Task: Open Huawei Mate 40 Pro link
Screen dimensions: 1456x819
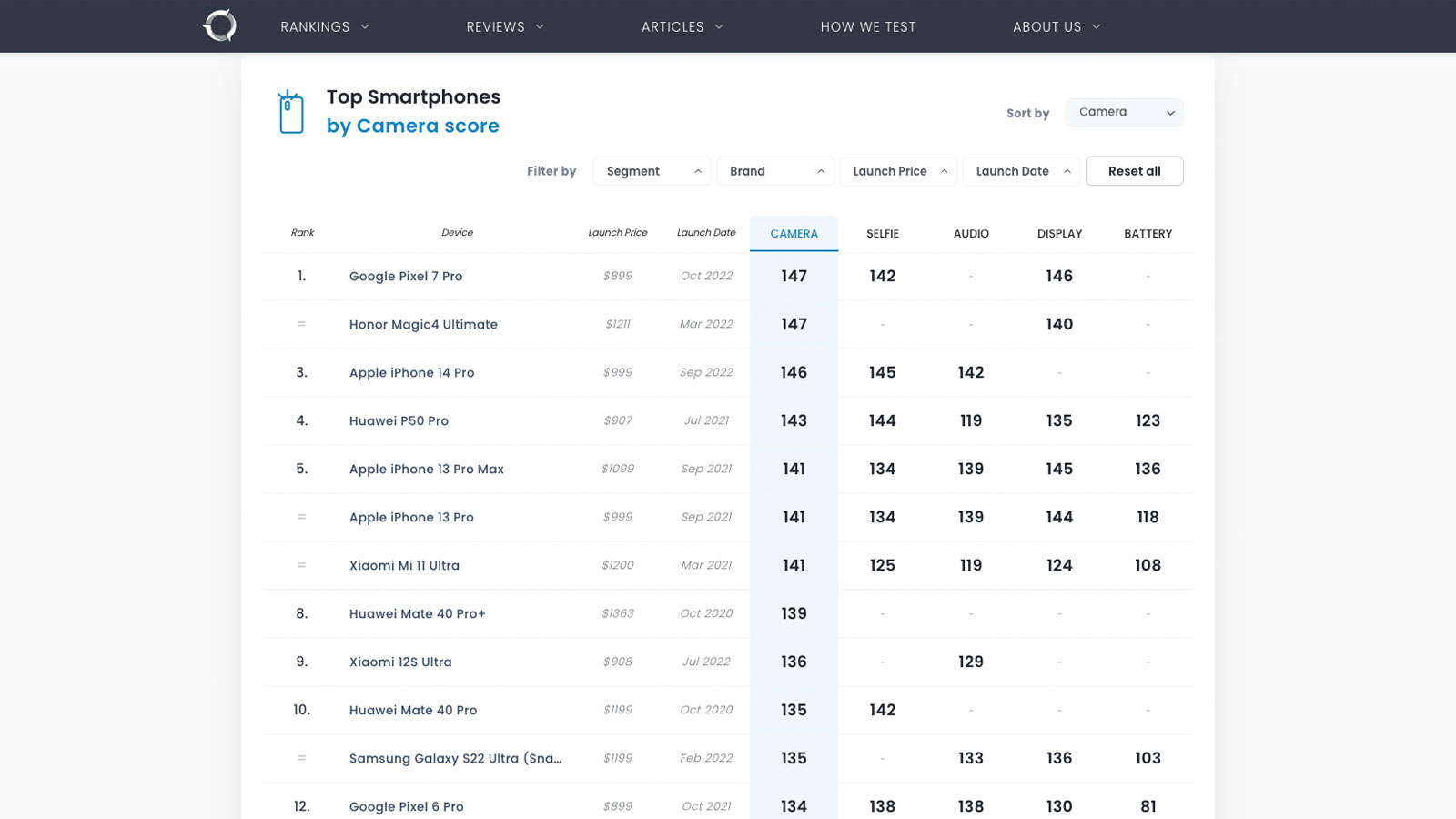Action: (x=413, y=711)
